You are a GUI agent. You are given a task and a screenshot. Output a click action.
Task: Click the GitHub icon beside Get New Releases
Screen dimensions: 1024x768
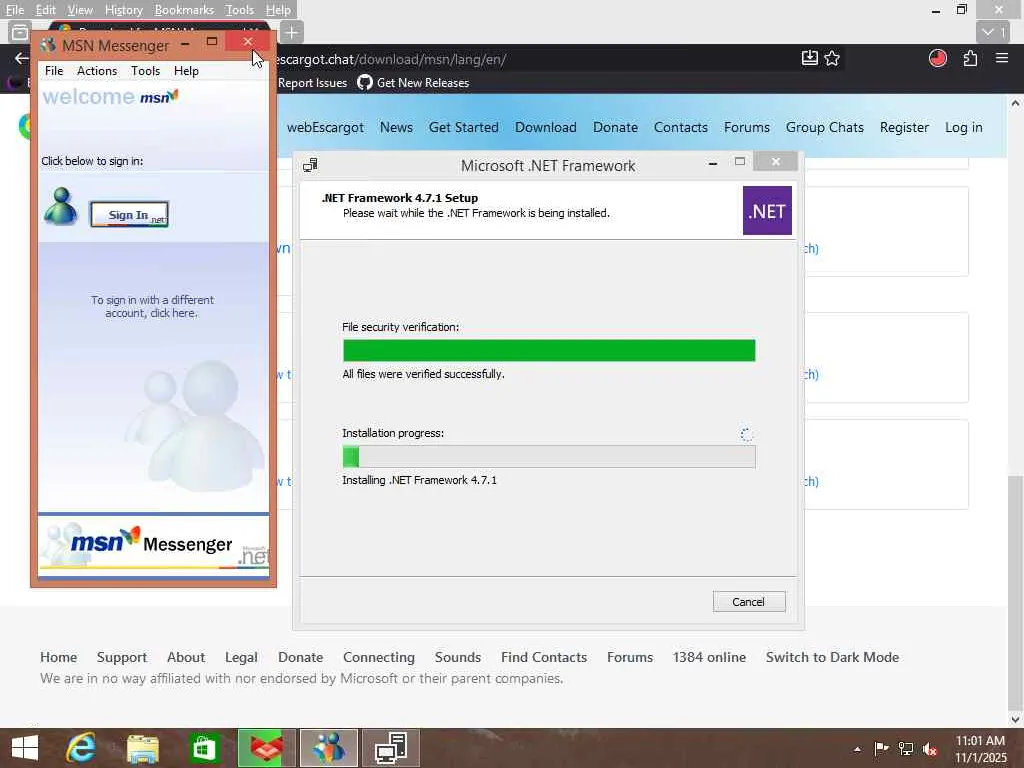pos(365,82)
